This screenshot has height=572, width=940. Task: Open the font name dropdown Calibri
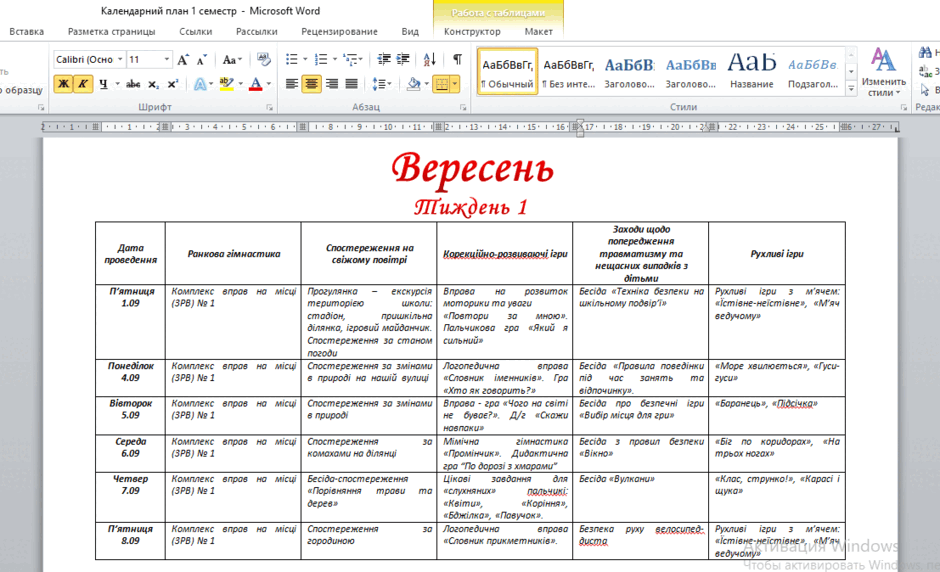point(89,59)
